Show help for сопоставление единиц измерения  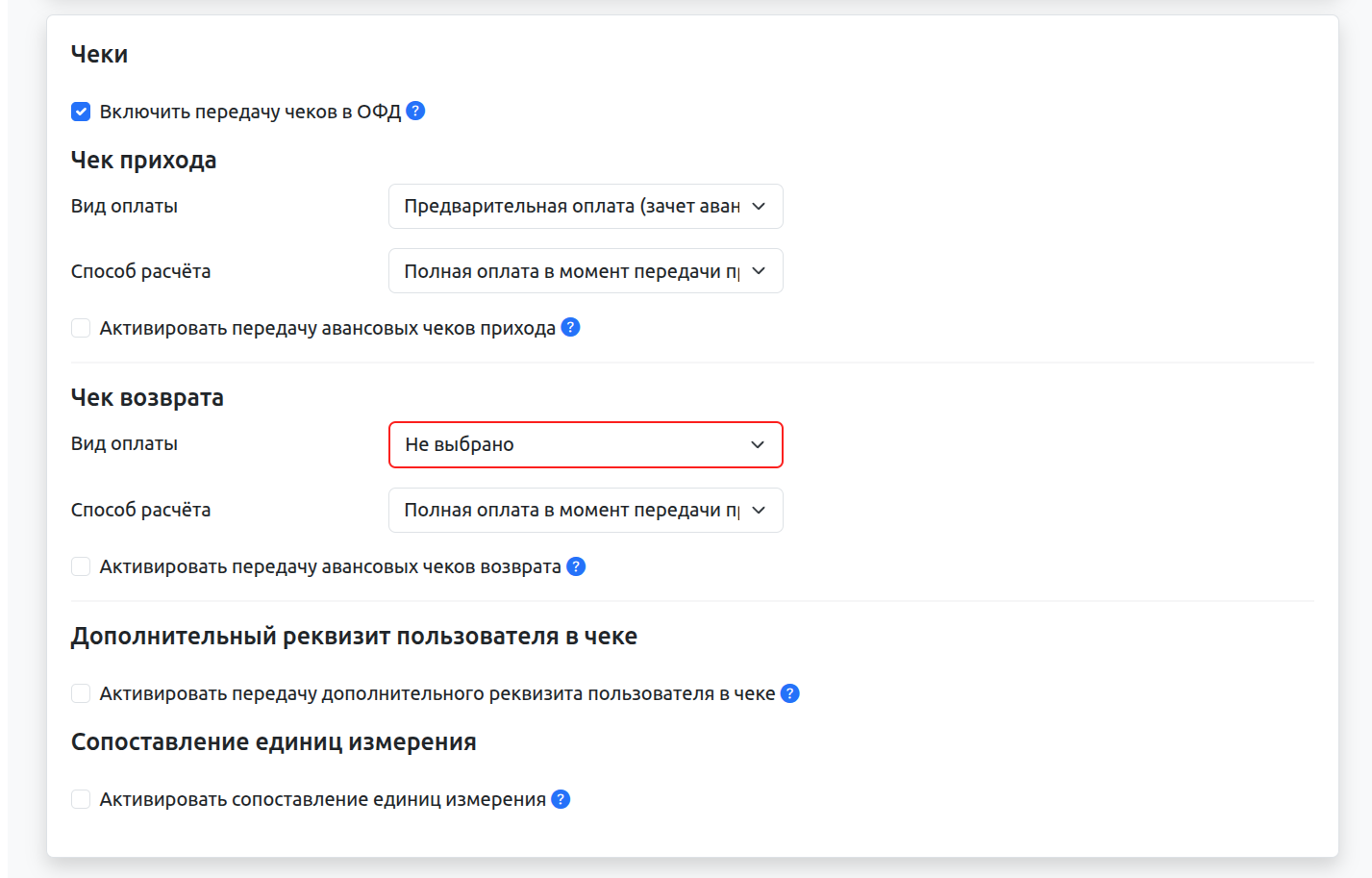click(x=561, y=799)
